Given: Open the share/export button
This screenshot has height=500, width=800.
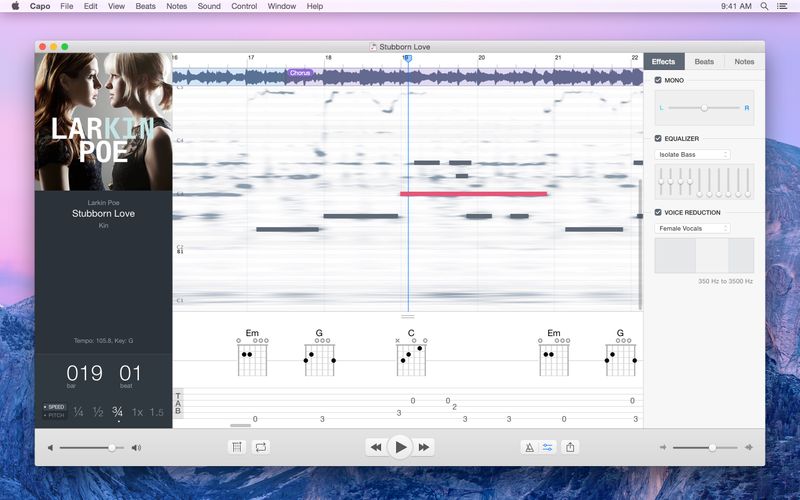Looking at the screenshot, I should 570,447.
